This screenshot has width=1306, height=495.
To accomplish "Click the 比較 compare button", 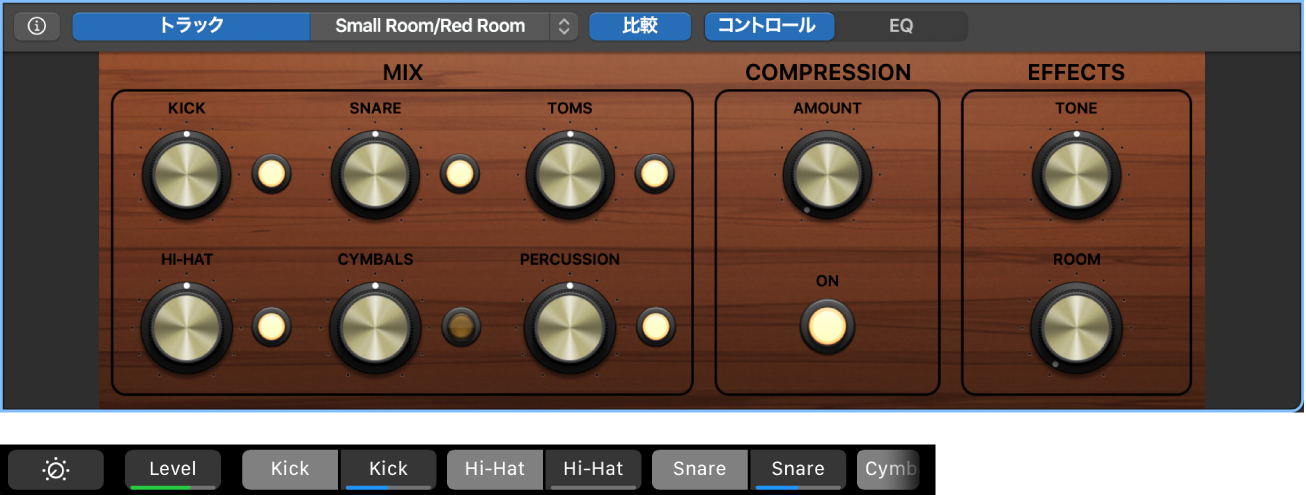I will coord(640,26).
